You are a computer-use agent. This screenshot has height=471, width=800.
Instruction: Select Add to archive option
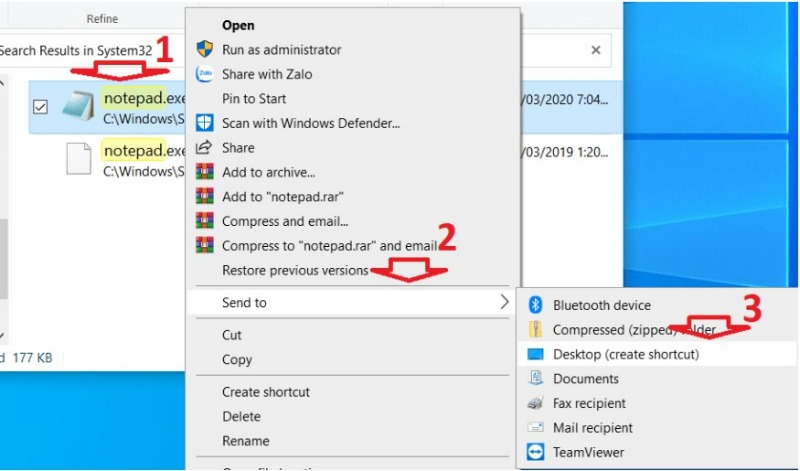click(268, 172)
